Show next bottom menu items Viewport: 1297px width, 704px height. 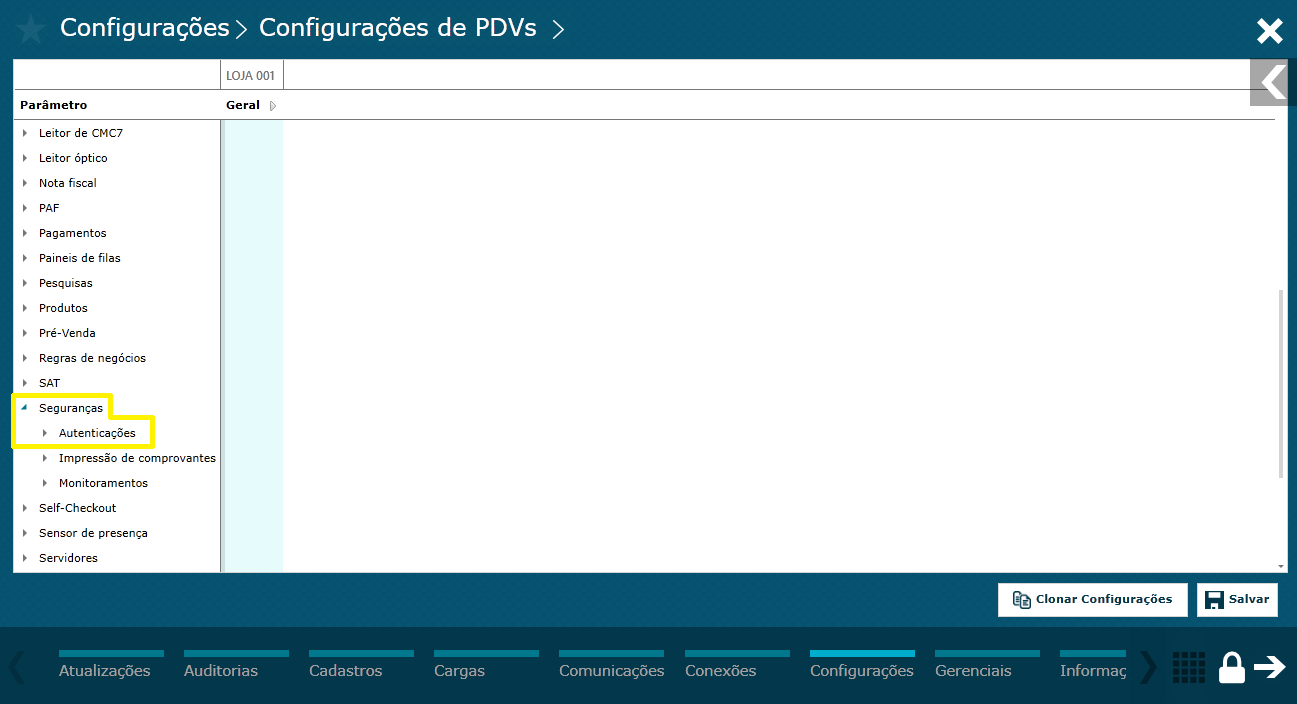point(1148,667)
